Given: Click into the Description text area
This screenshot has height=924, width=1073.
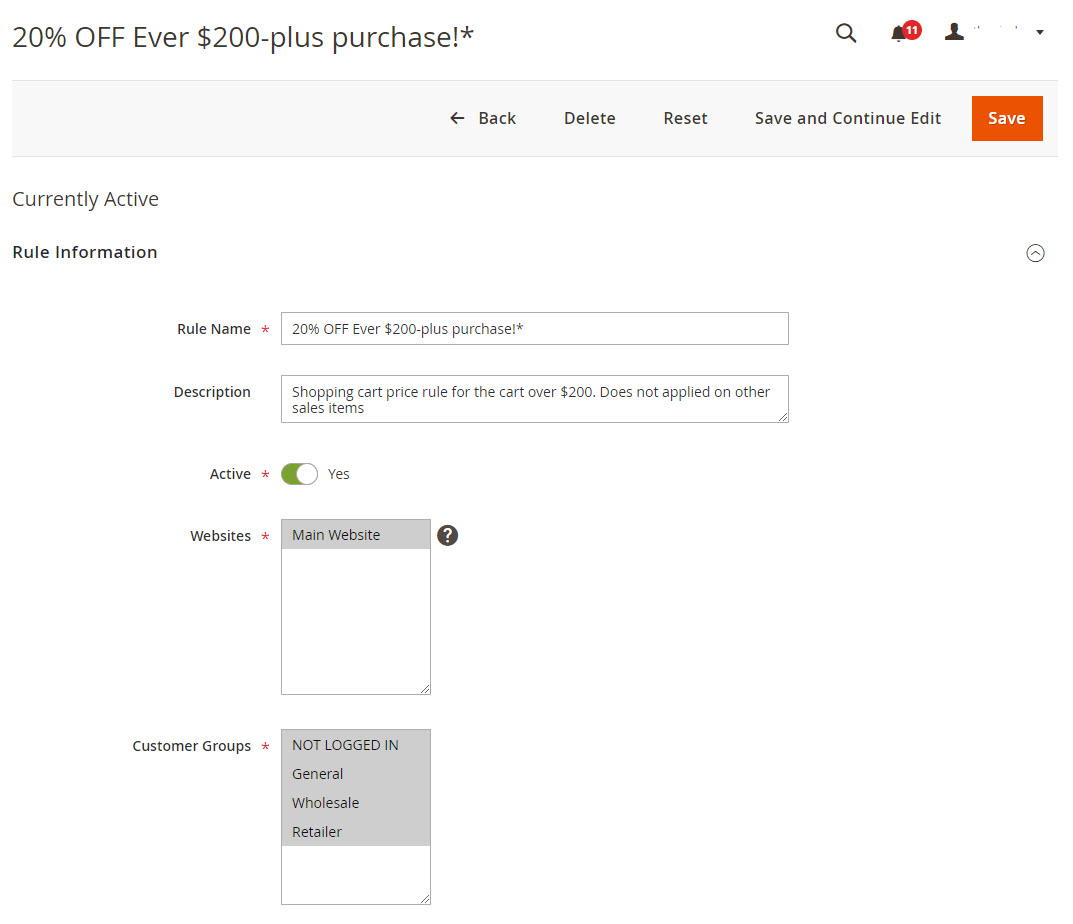Looking at the screenshot, I should [534, 399].
